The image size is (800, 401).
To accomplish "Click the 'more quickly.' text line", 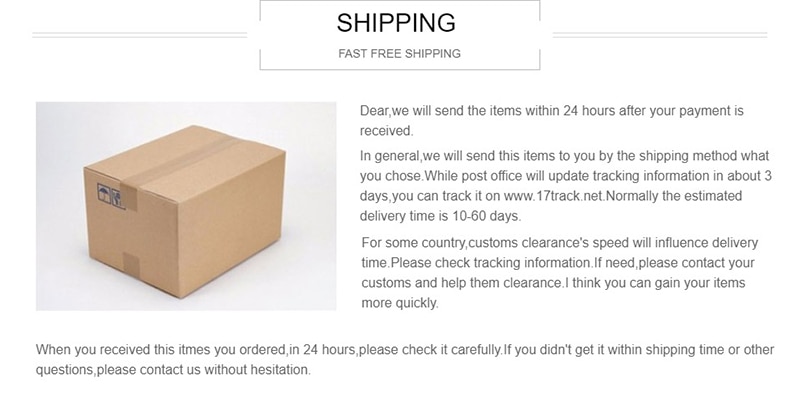I will (x=399, y=302).
